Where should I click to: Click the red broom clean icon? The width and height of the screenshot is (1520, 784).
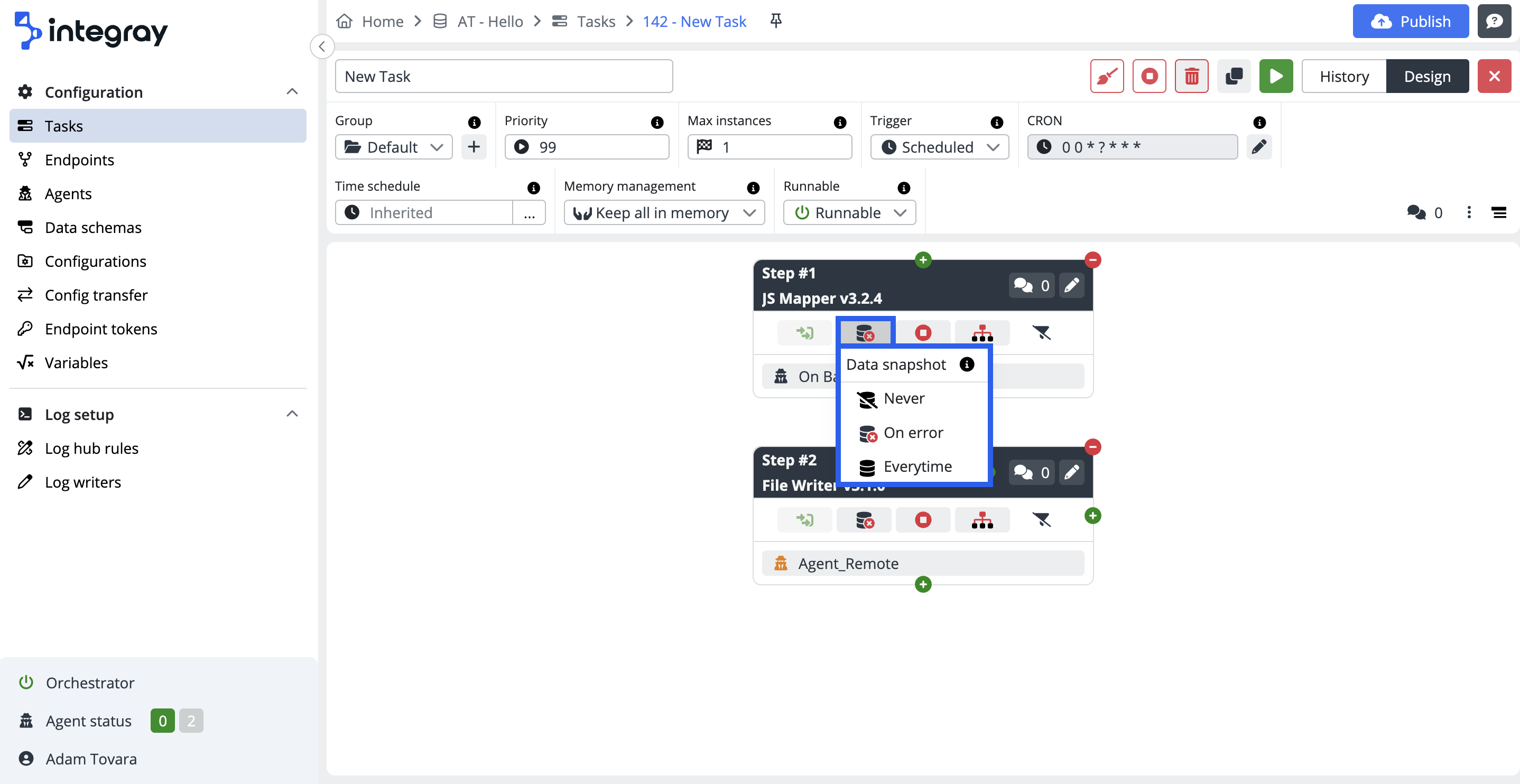(x=1107, y=76)
